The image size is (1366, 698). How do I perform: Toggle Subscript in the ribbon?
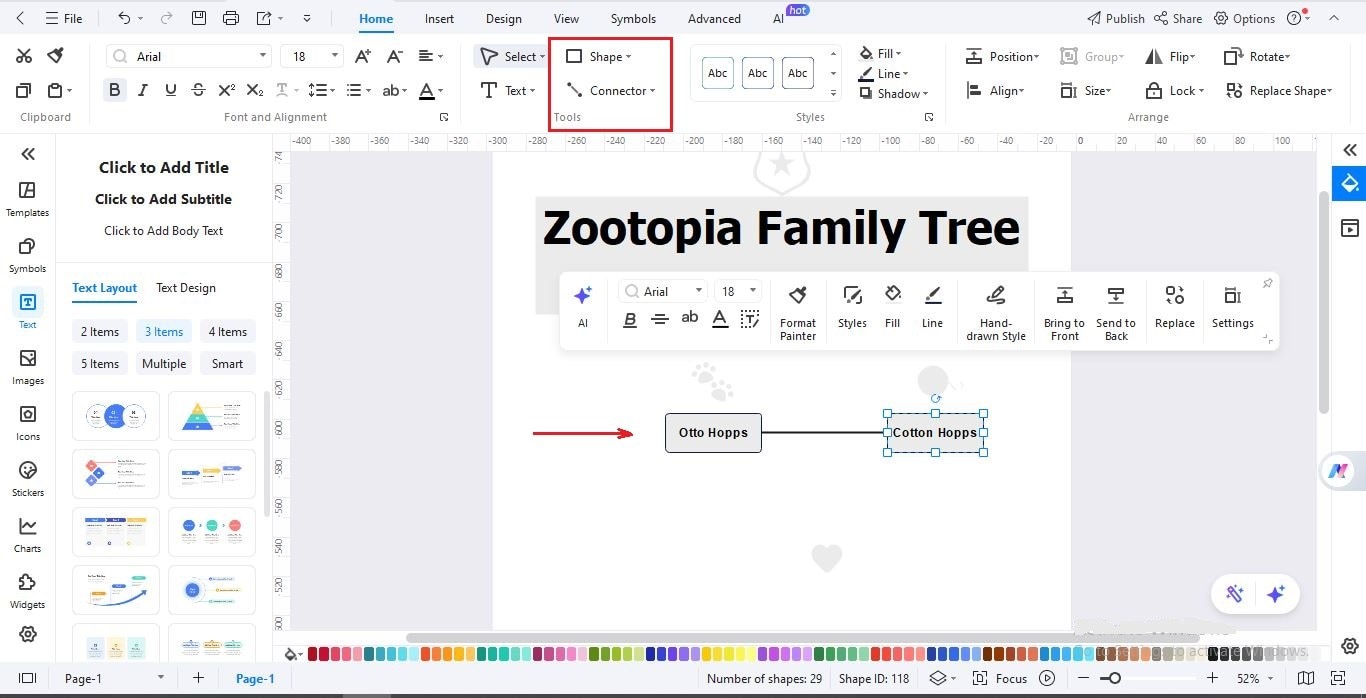(x=255, y=90)
